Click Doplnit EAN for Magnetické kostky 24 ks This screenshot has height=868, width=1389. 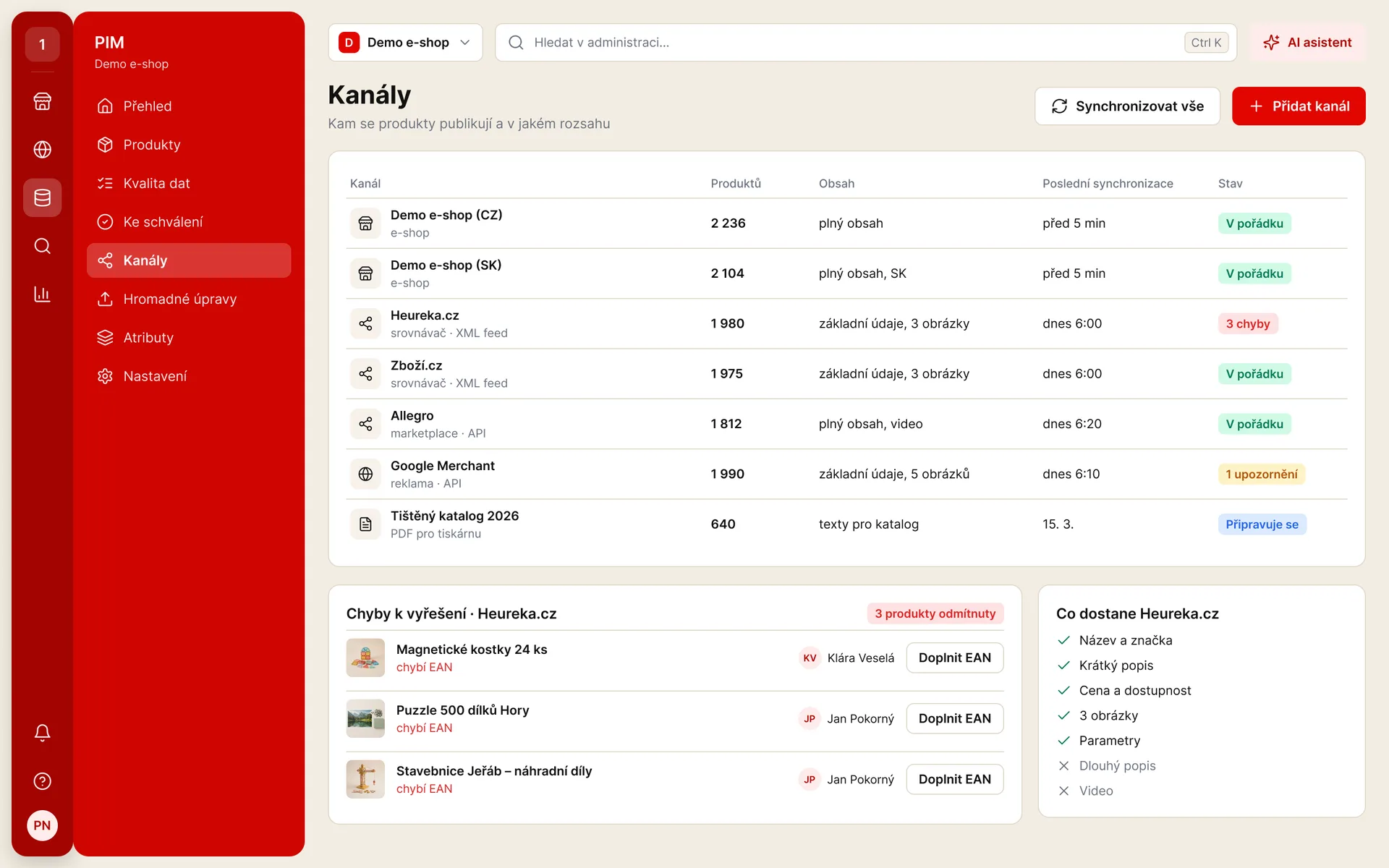point(954,658)
